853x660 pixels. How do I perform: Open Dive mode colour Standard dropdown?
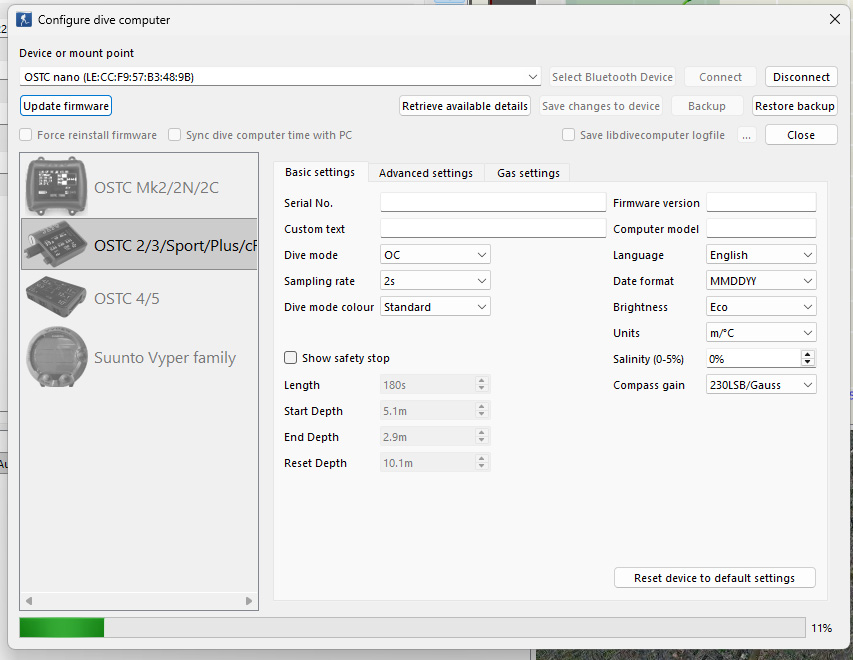click(x=435, y=307)
